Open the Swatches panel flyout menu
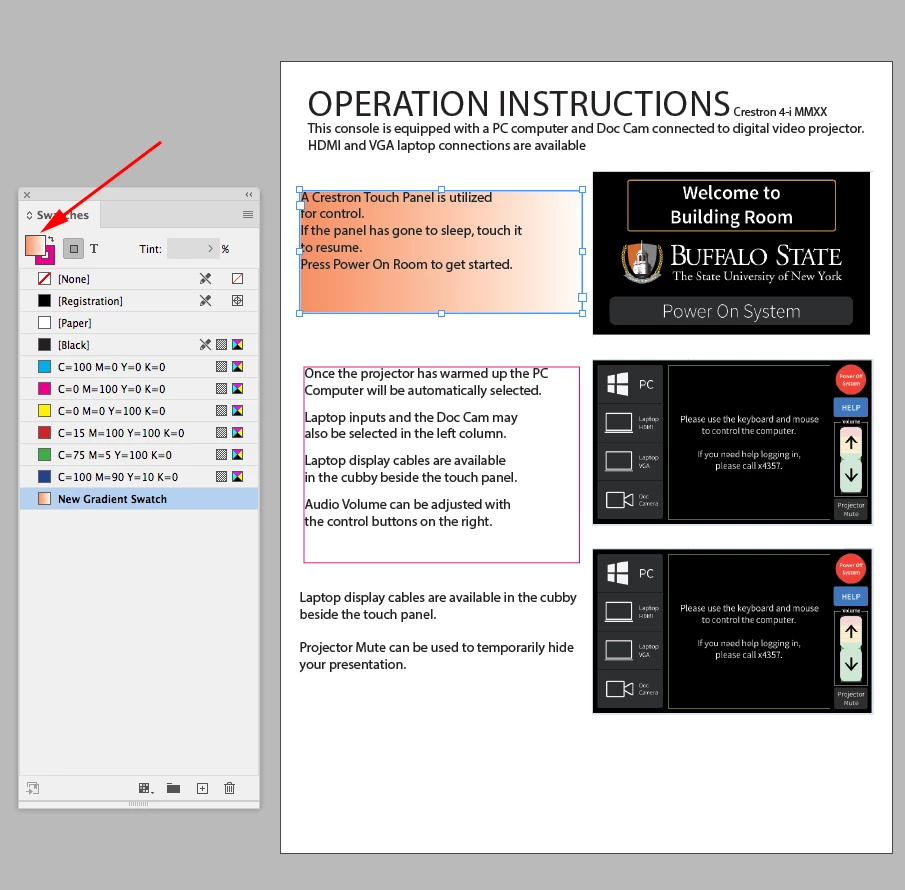 [248, 215]
